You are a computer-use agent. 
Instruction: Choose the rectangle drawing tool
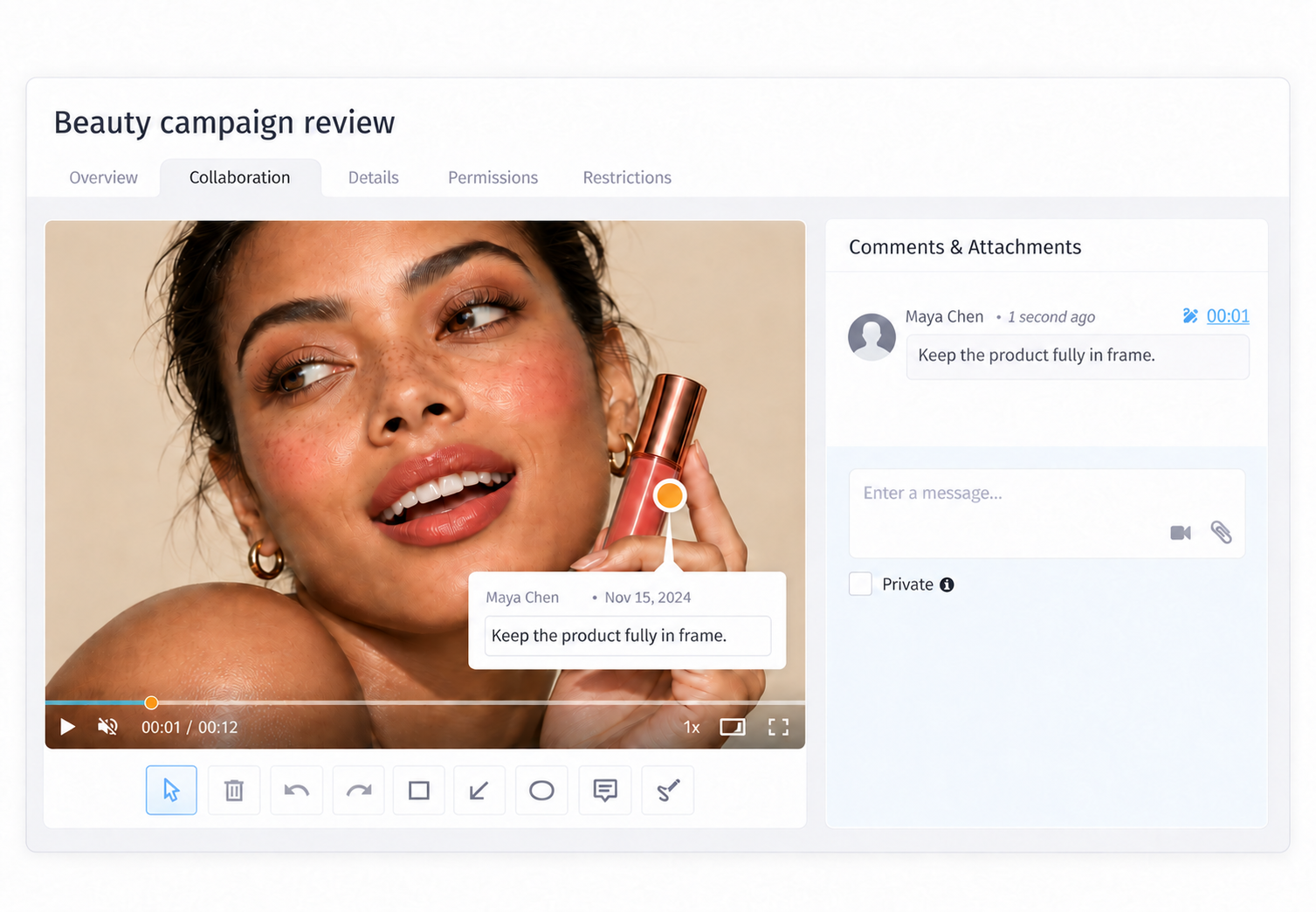point(419,790)
